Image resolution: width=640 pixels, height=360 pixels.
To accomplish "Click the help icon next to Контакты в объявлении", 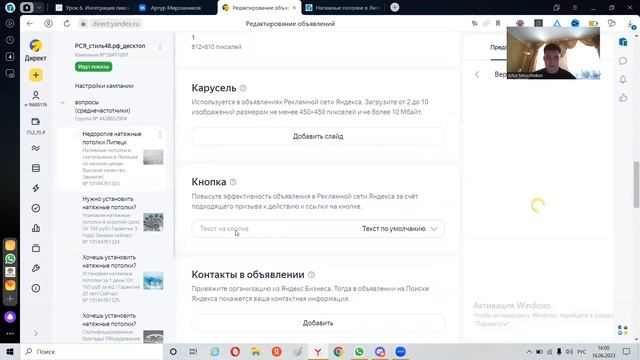I will coord(311,275).
